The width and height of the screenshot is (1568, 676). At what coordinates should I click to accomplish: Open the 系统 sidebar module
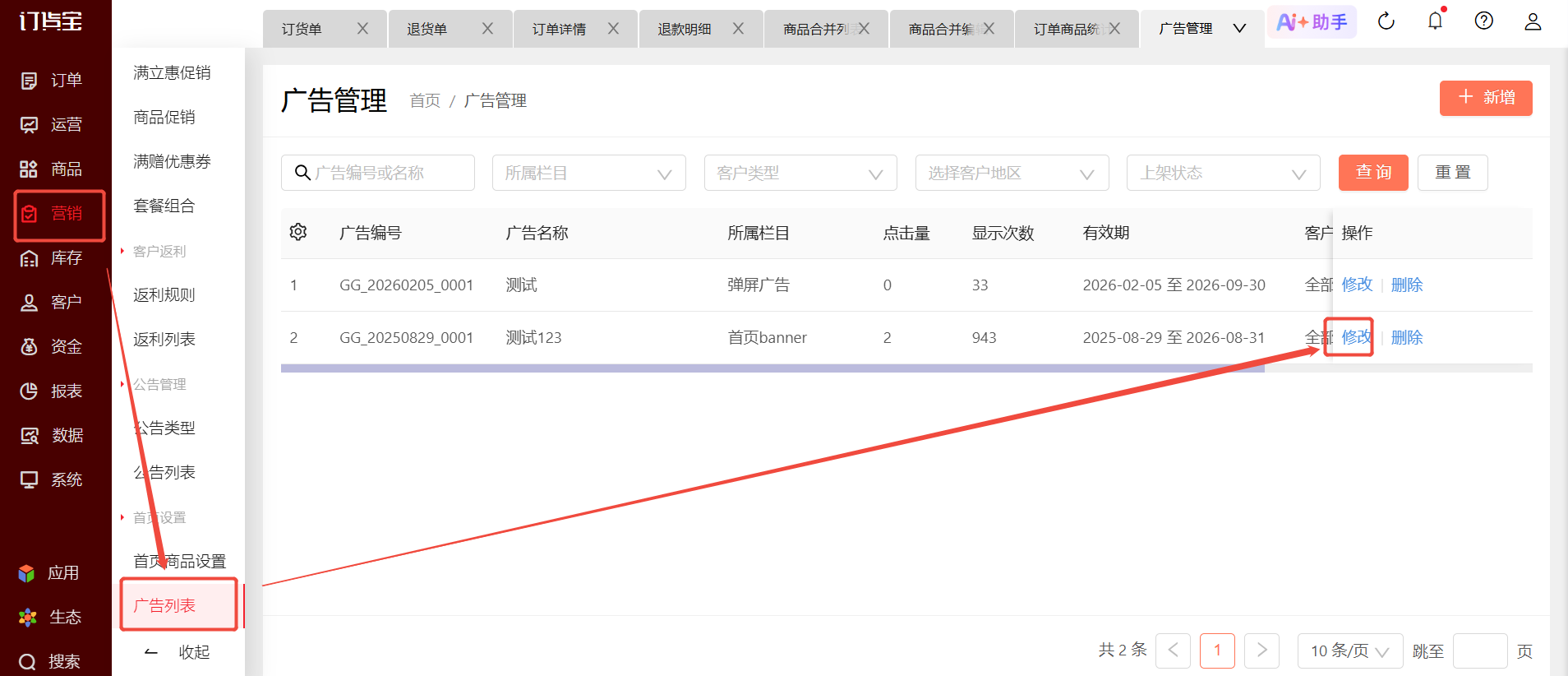coord(51,479)
